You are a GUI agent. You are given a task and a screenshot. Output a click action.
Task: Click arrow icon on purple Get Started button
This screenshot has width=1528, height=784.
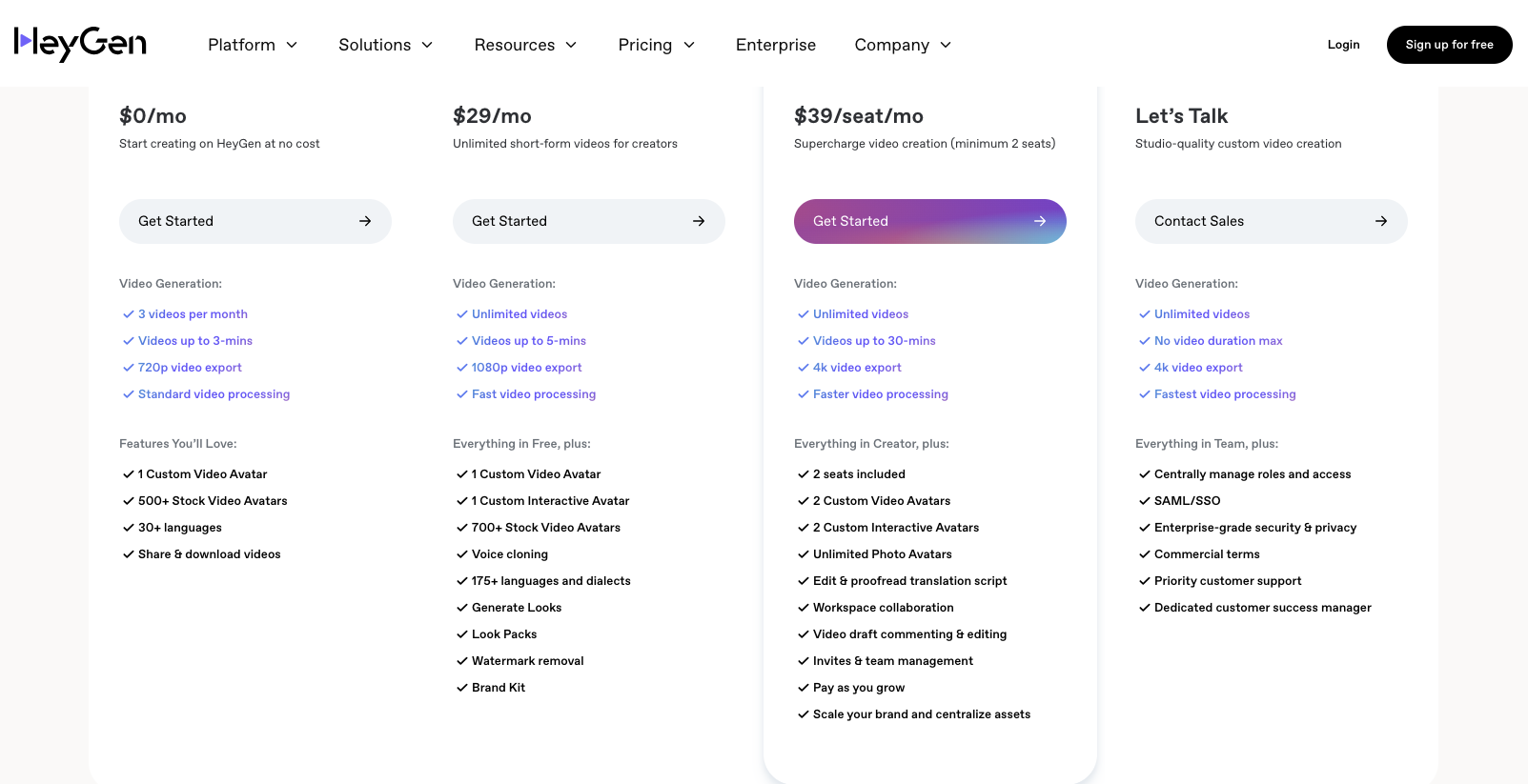[x=1040, y=221]
